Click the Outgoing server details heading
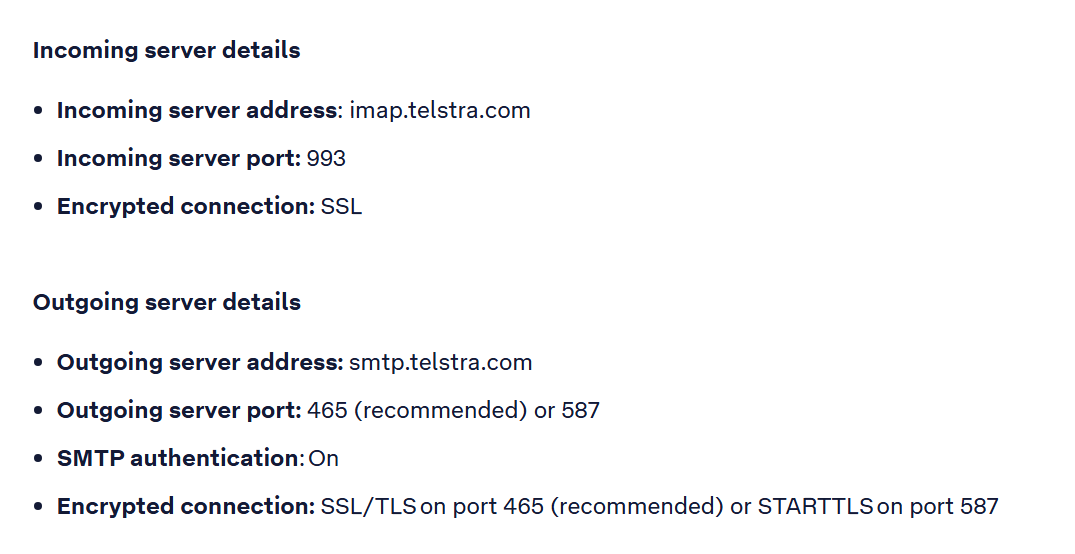 [x=167, y=303]
